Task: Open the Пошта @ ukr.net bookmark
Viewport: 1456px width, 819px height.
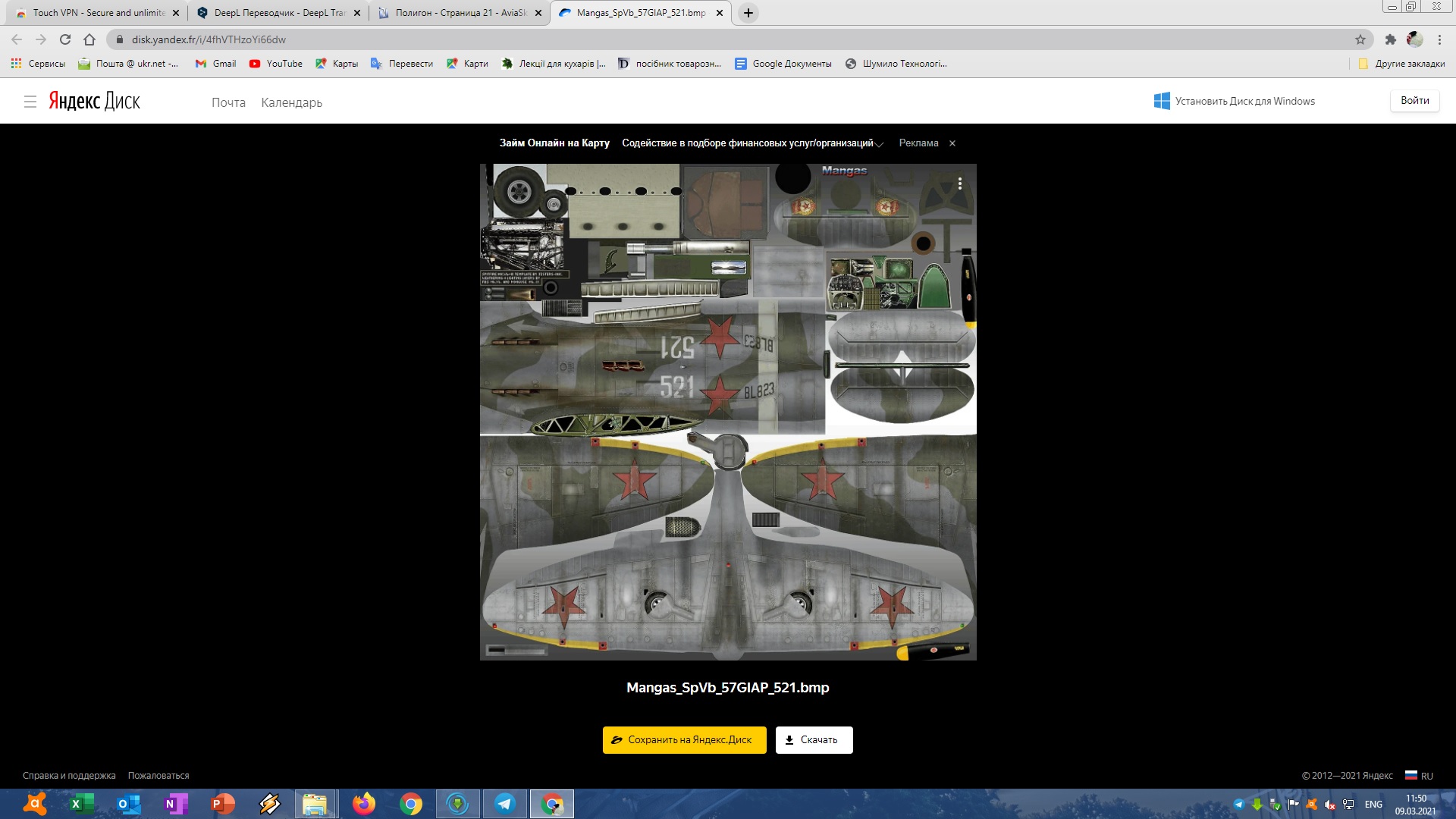Action: click(128, 64)
